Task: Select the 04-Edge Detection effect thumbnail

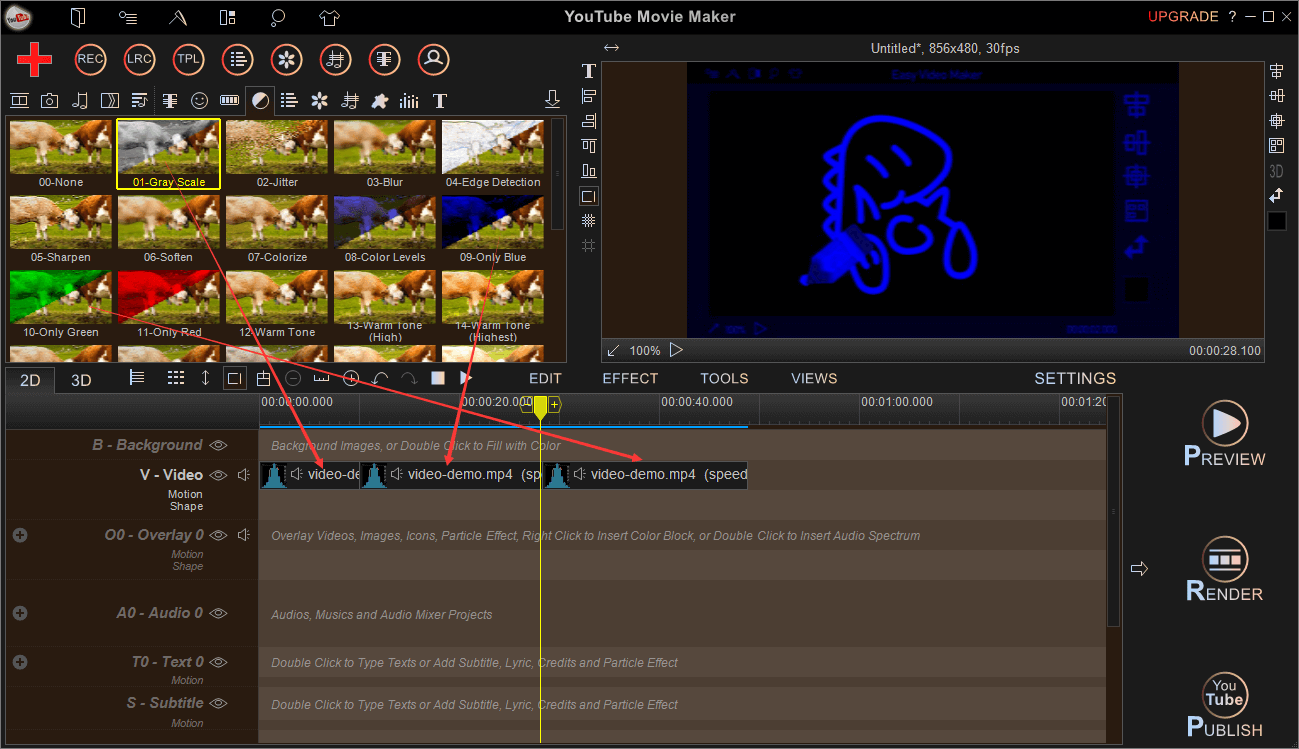Action: click(493, 154)
